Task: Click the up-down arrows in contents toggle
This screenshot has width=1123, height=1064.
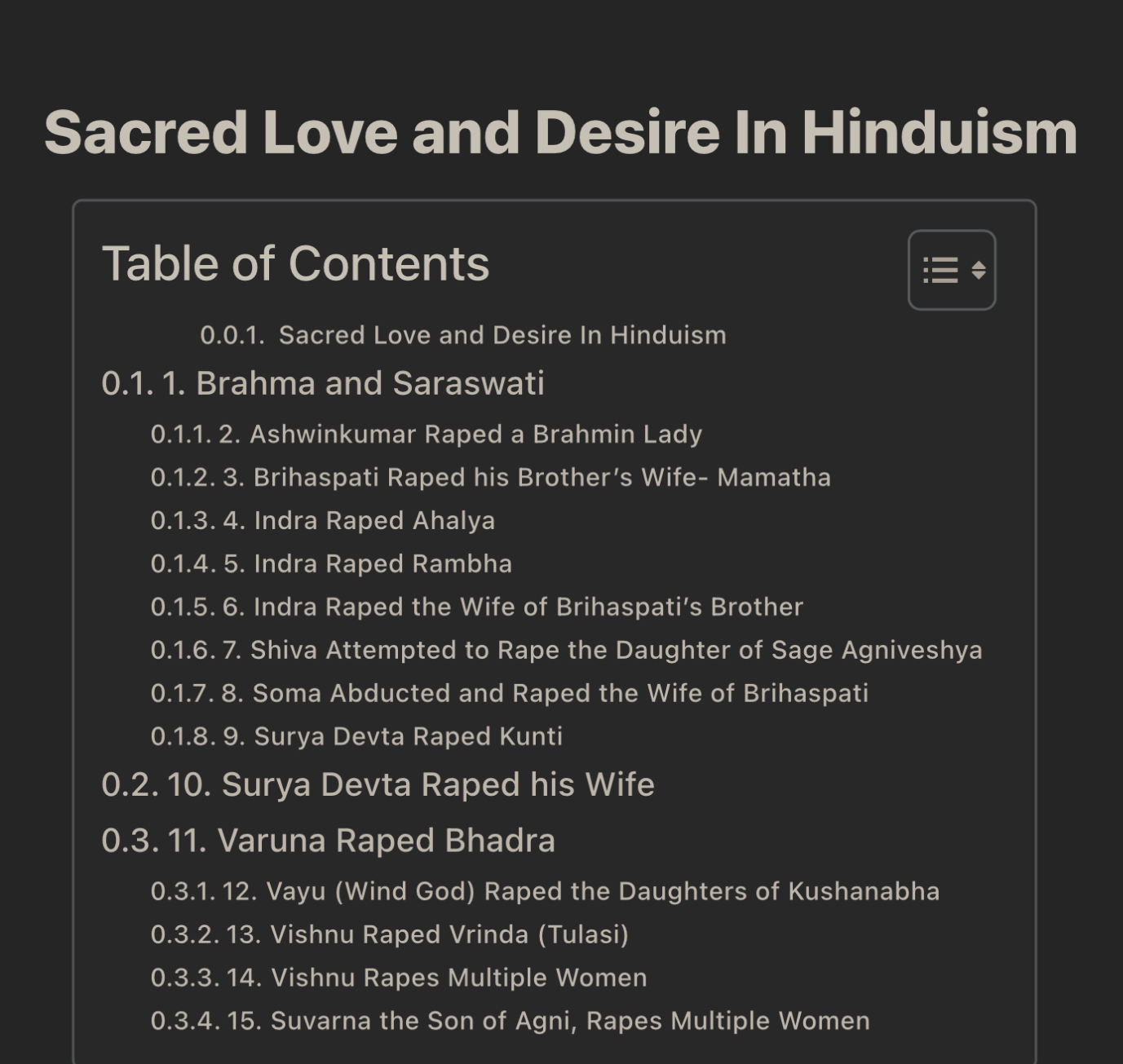Action: 979,270
